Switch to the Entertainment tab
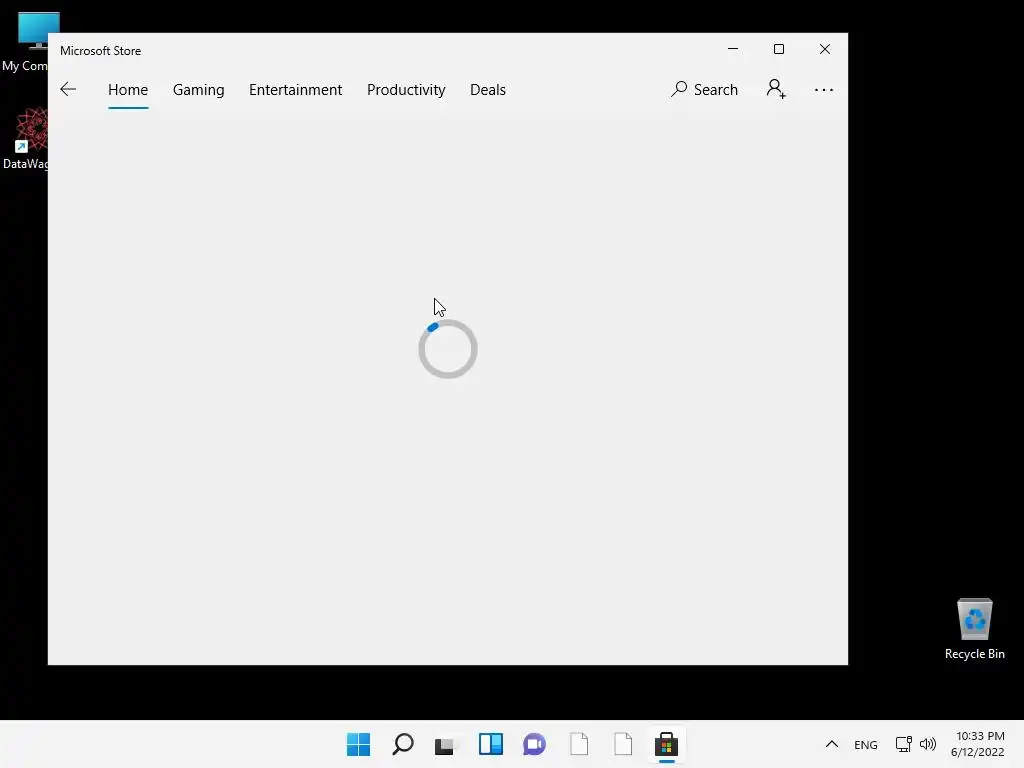1024x768 pixels. click(295, 89)
